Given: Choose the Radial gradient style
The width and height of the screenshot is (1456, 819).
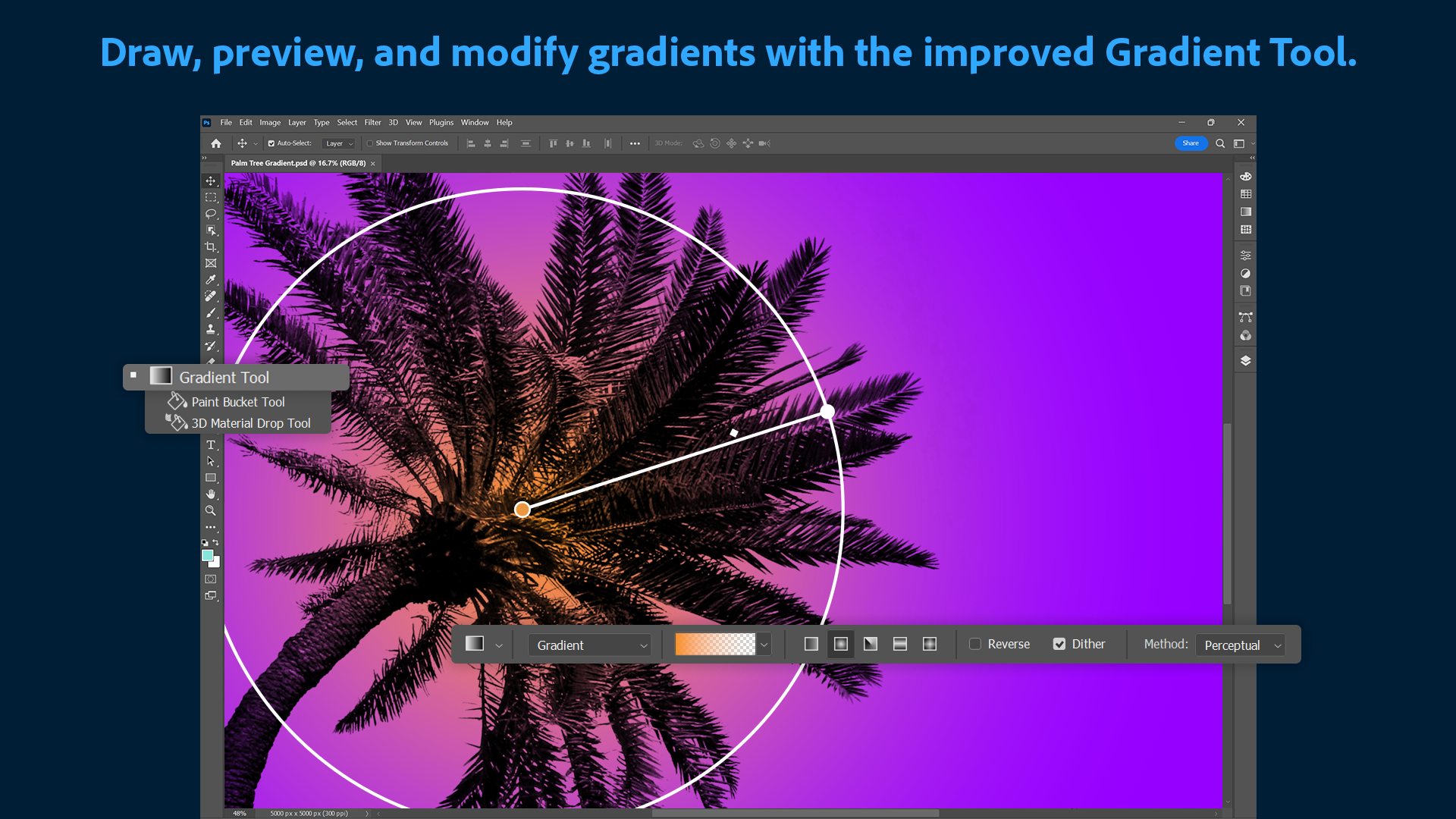Looking at the screenshot, I should tap(840, 644).
